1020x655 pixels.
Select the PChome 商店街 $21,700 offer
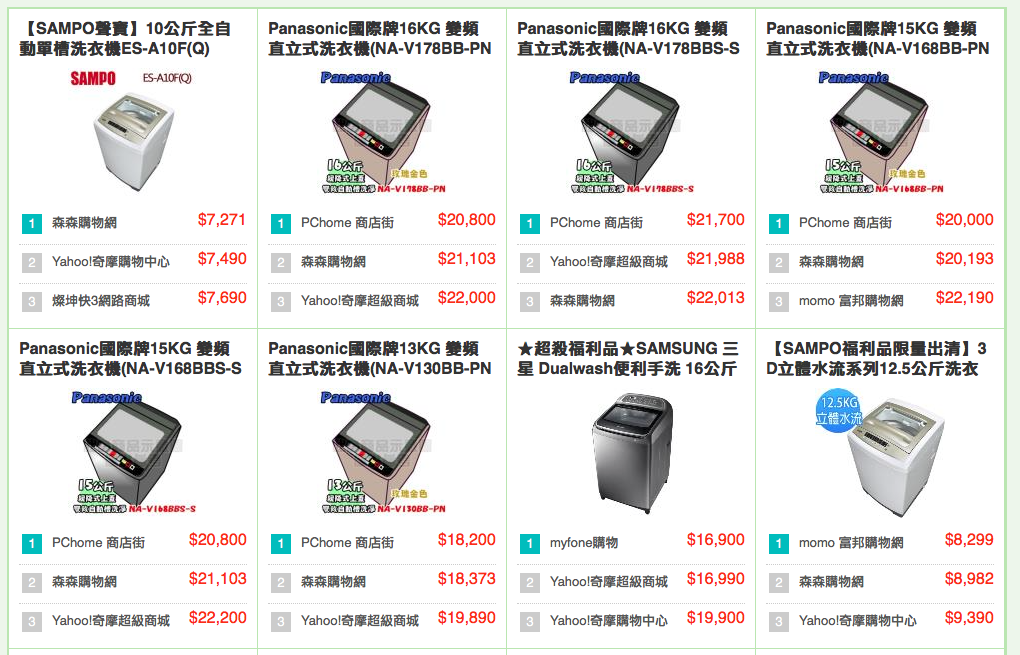coord(631,222)
